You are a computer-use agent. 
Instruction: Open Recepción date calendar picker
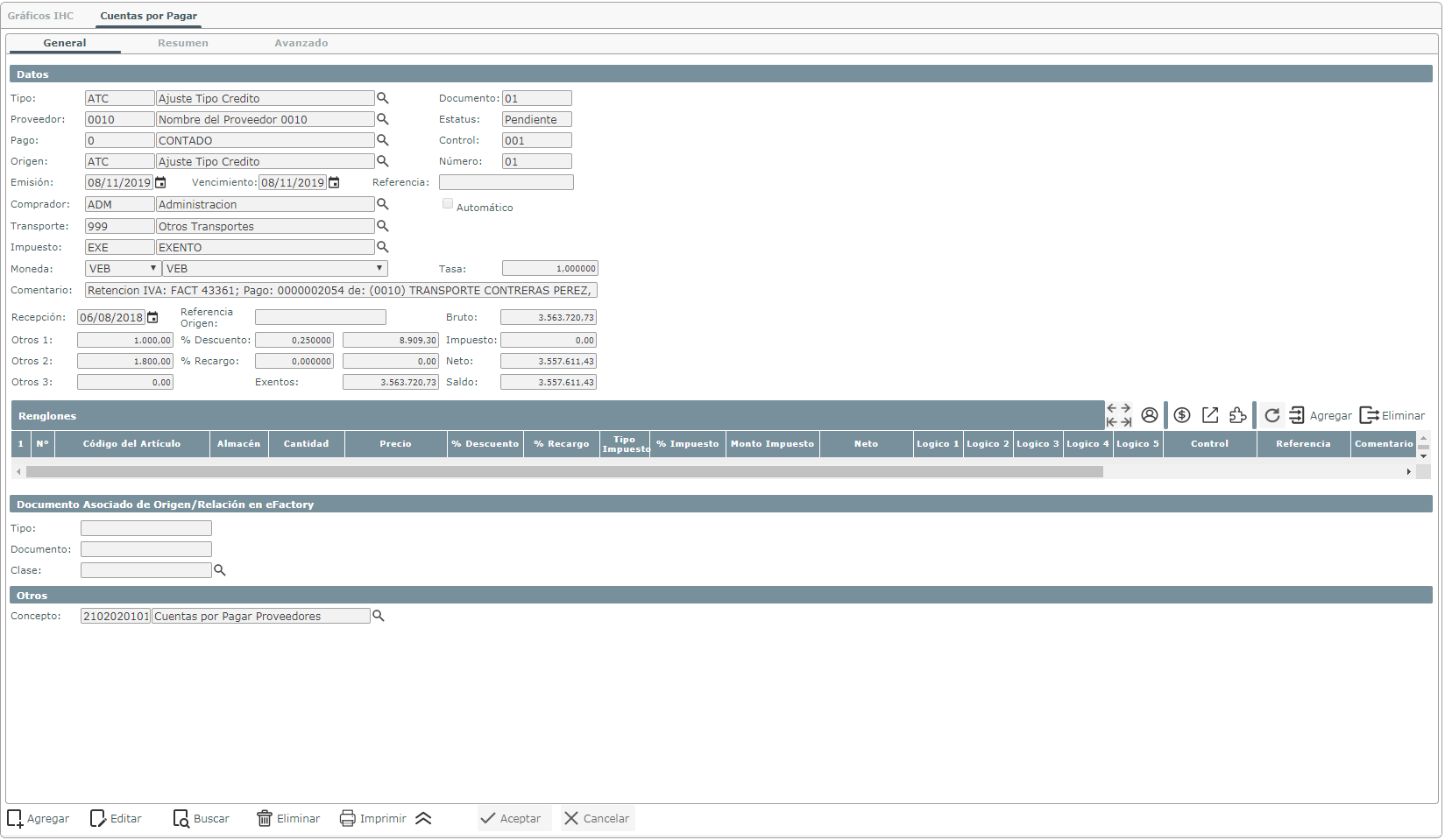coord(152,318)
